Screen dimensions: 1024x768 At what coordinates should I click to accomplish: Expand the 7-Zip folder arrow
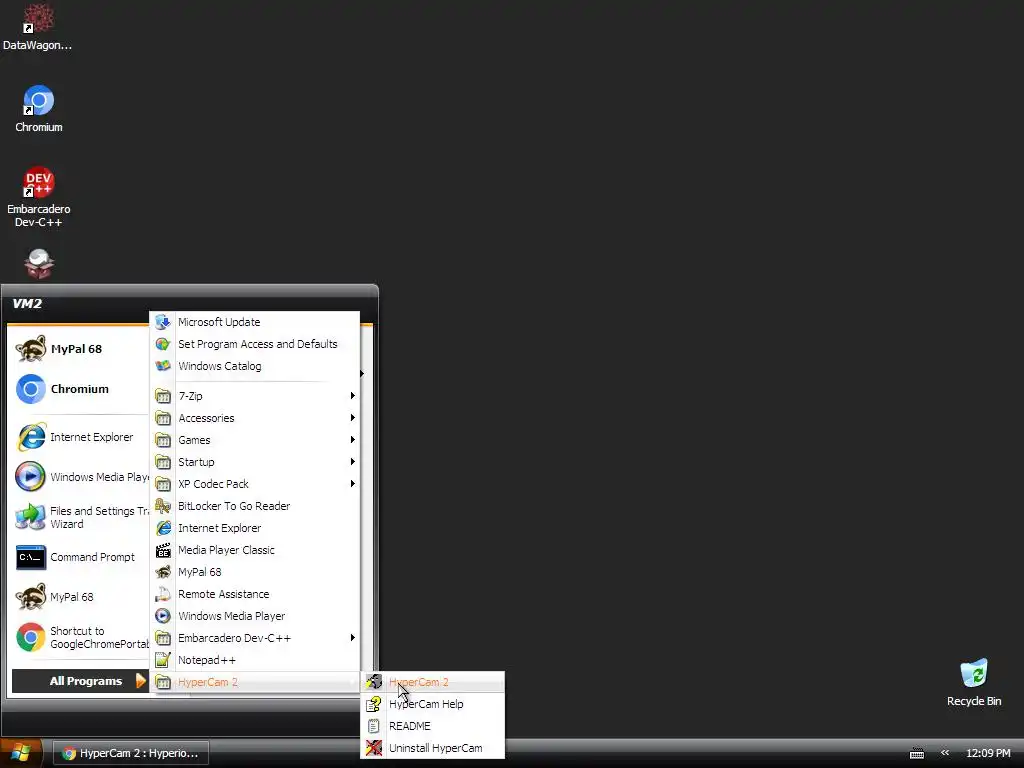[353, 396]
